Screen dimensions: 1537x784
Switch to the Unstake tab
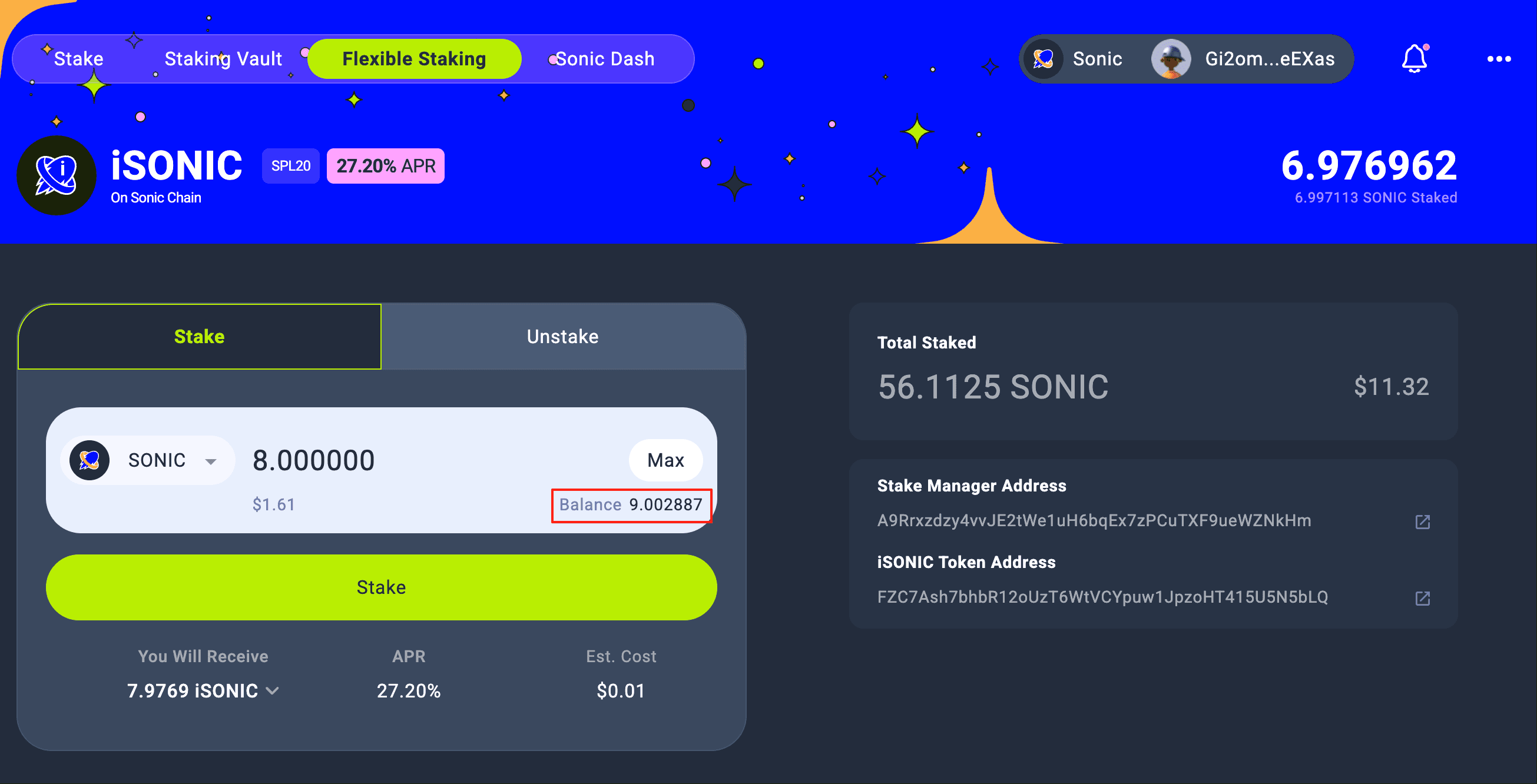coord(562,336)
